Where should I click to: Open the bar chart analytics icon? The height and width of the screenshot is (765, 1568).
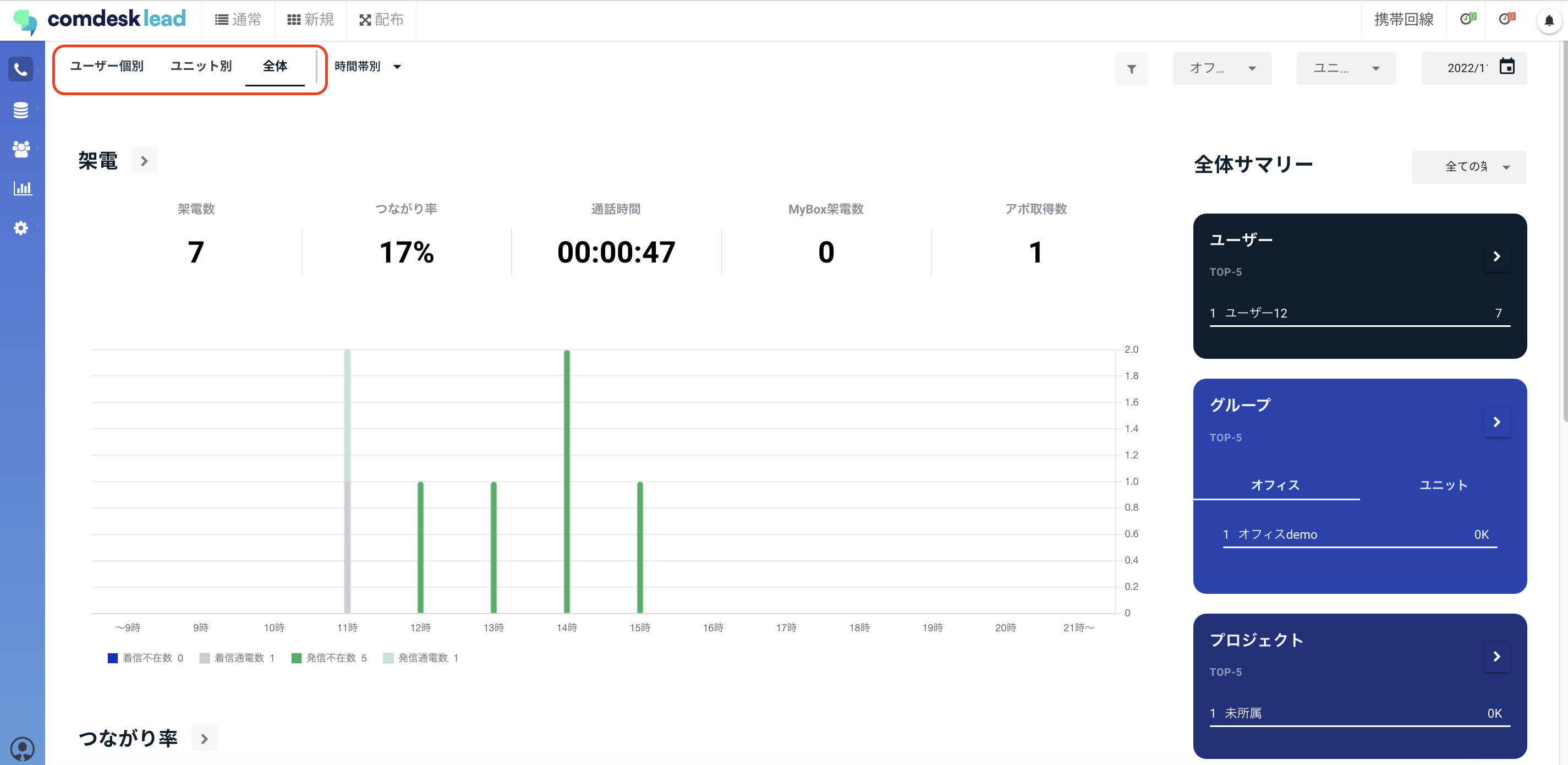tap(22, 188)
